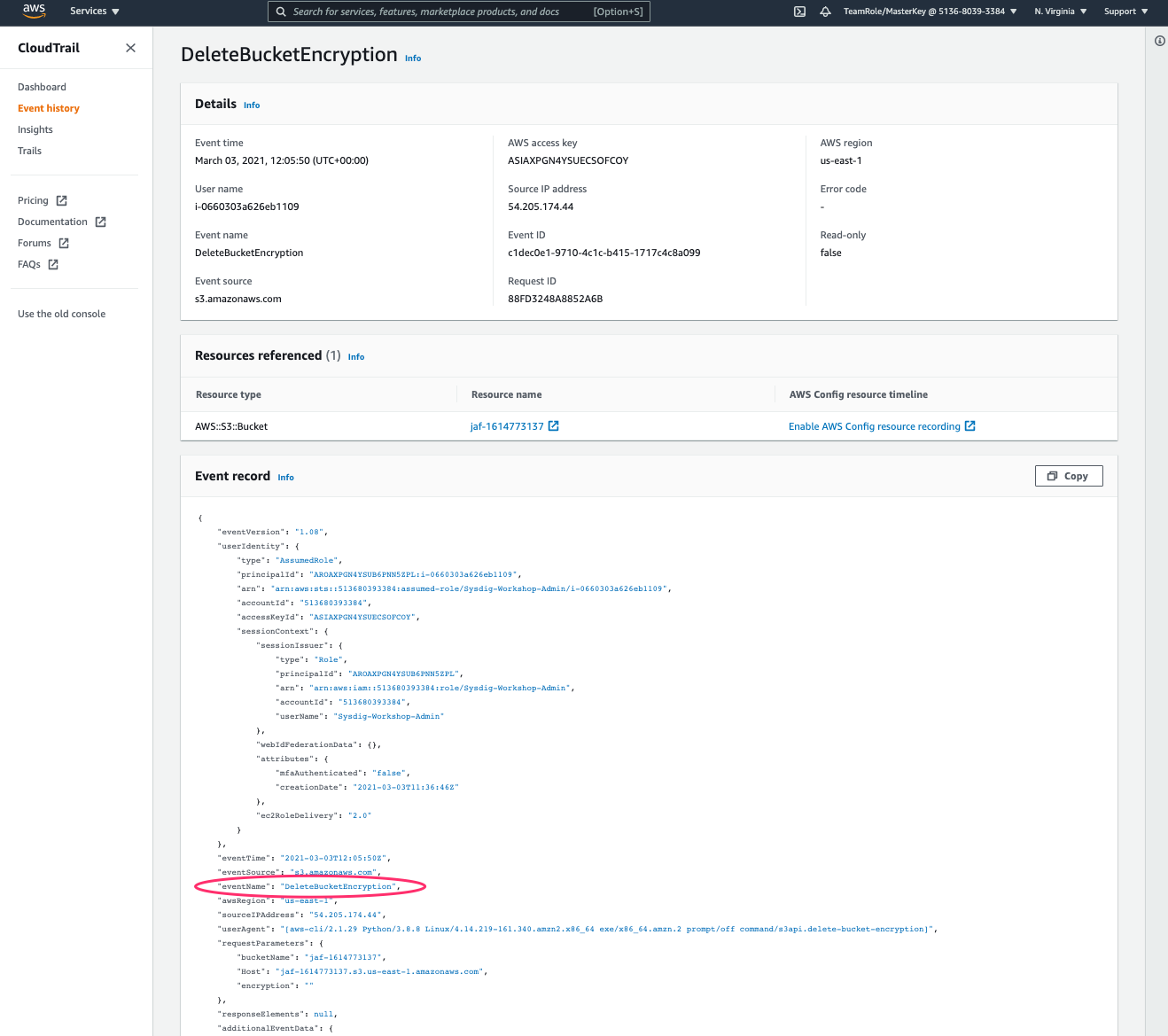
Task: Select AWS Config resource timeline header
Action: click(859, 394)
